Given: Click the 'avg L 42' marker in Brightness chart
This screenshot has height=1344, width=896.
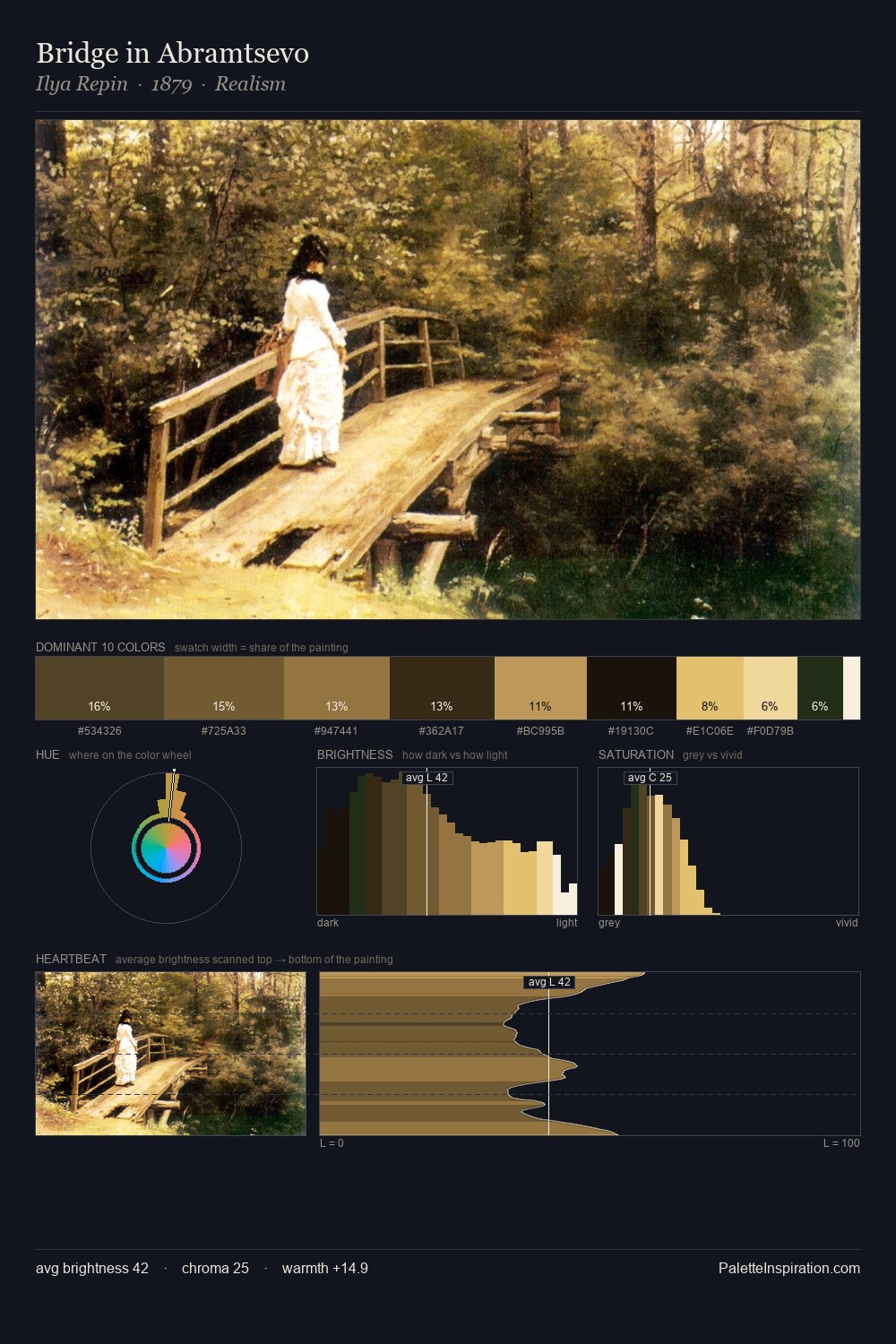Looking at the screenshot, I should point(426,778).
